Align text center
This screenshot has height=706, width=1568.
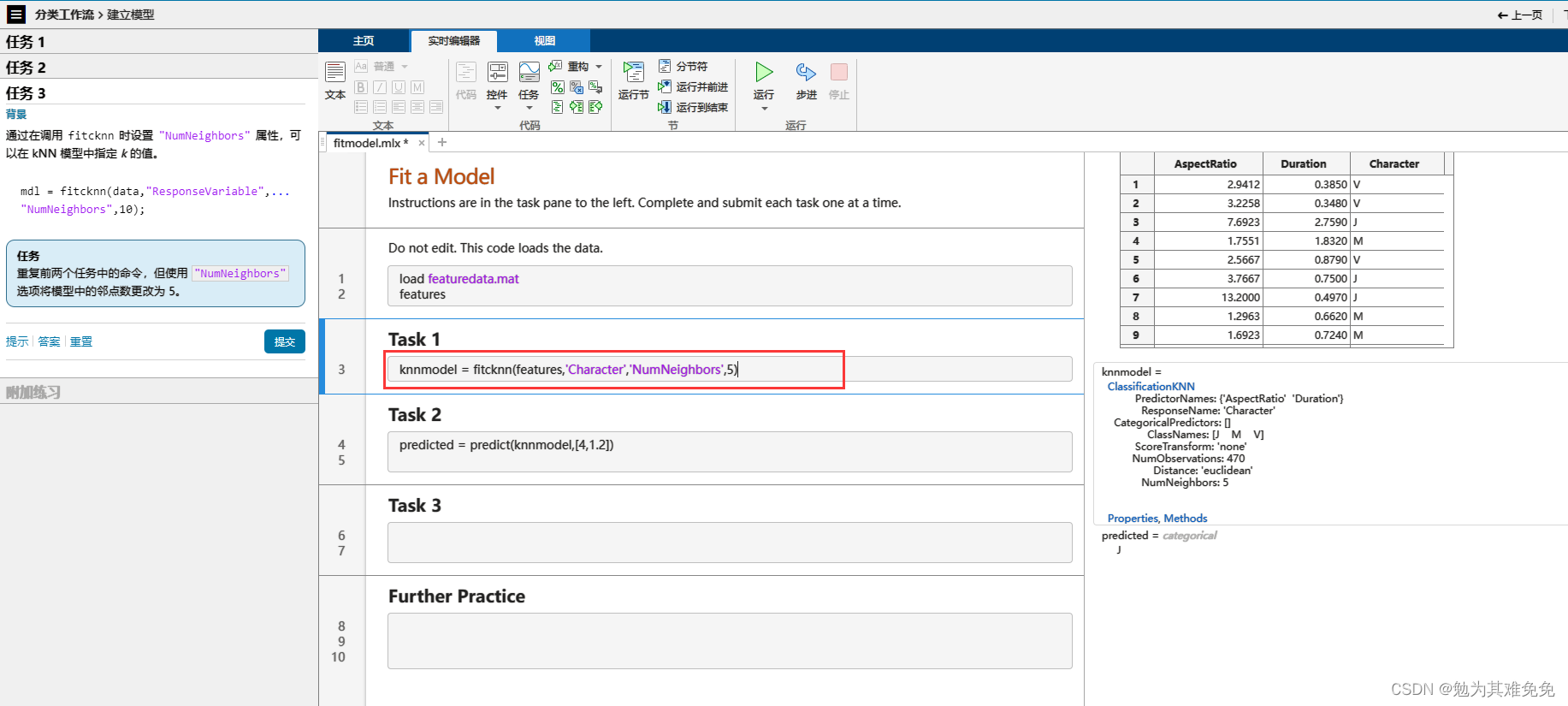point(417,107)
